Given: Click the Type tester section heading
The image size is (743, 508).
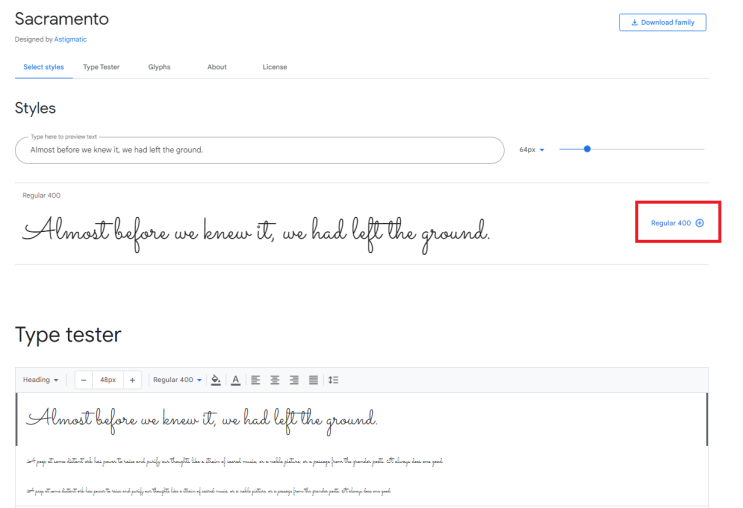Looking at the screenshot, I should (x=68, y=336).
